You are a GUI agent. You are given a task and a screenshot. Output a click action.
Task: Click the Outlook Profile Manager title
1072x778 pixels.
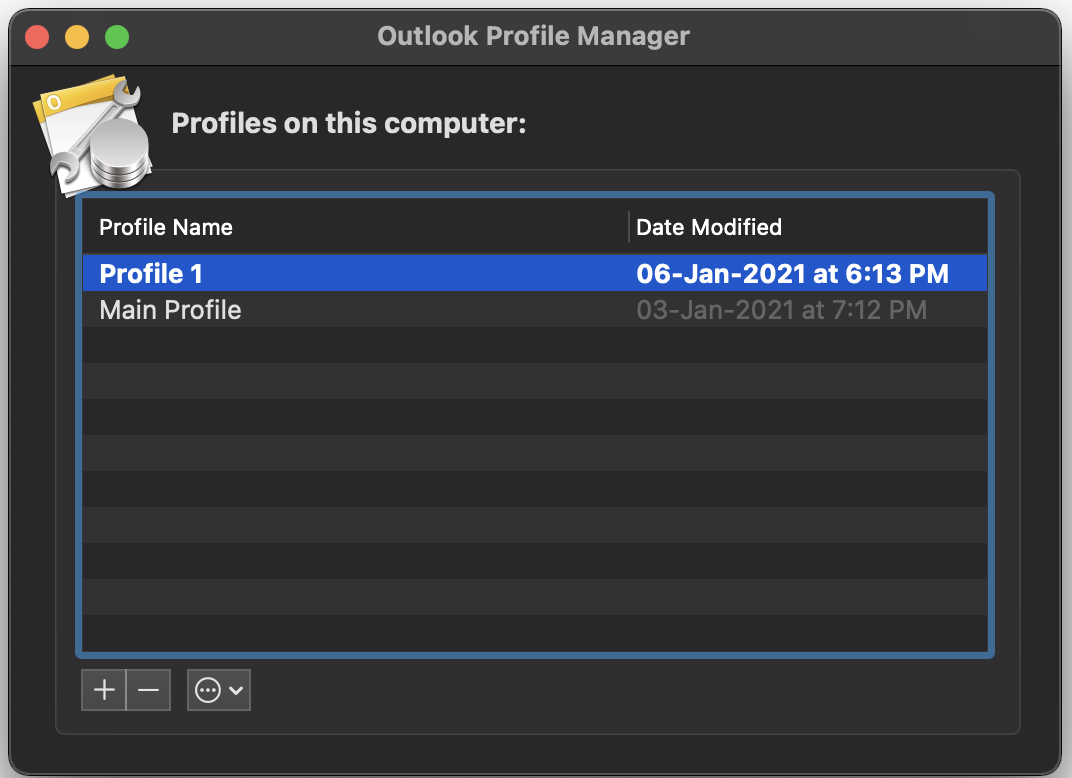pyautogui.click(x=533, y=36)
